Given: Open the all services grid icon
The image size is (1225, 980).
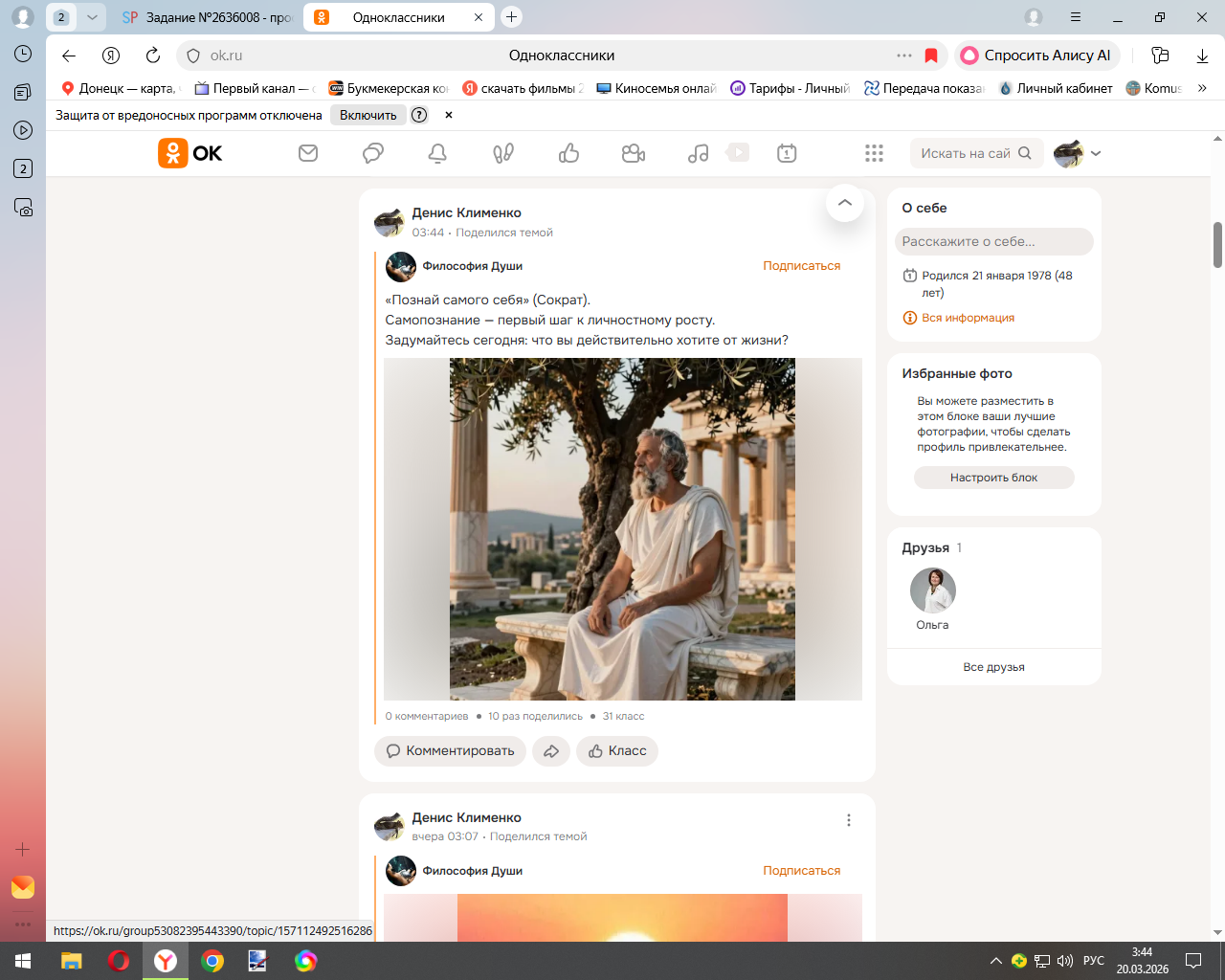Looking at the screenshot, I should 874,153.
